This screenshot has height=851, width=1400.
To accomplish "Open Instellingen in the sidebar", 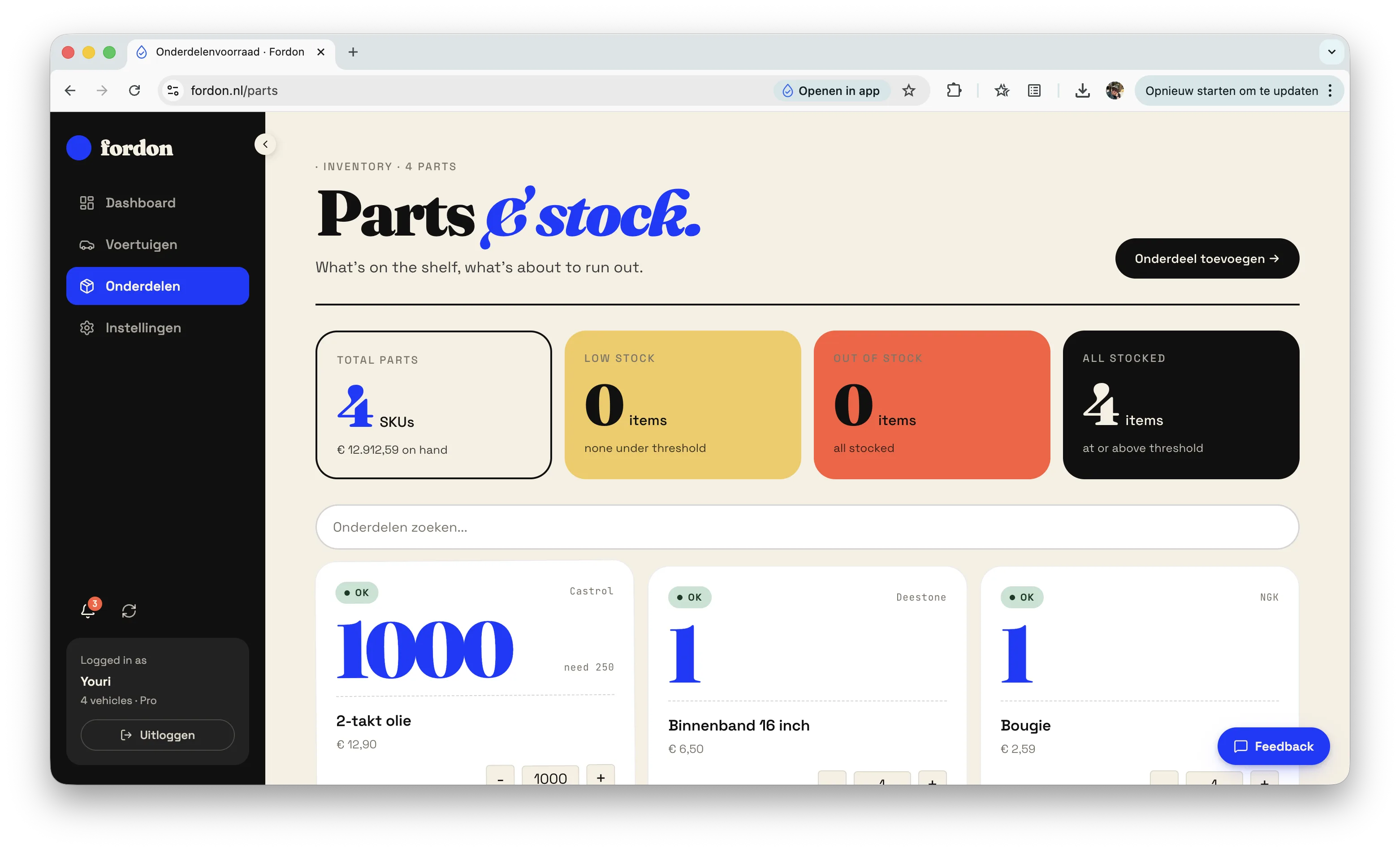I will pos(157,327).
